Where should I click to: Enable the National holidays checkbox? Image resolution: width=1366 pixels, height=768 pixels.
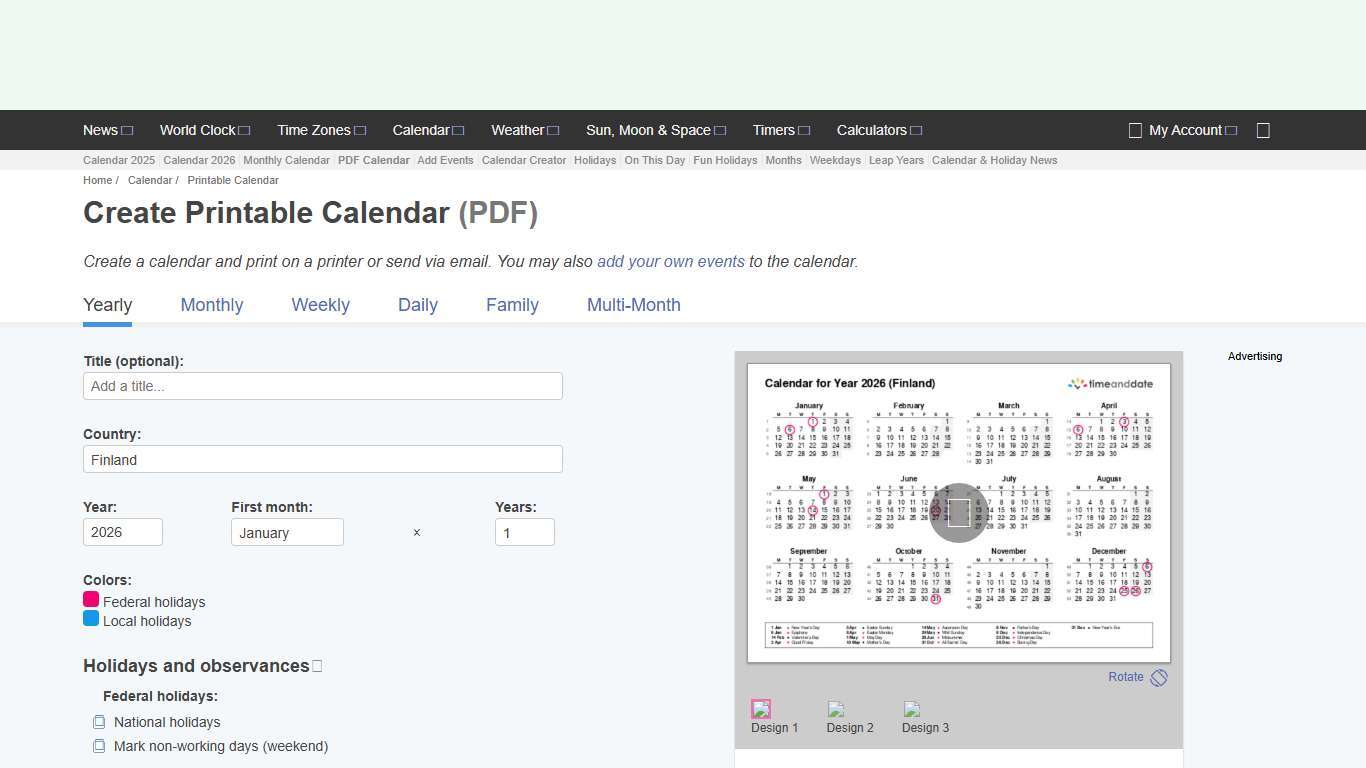click(x=99, y=721)
